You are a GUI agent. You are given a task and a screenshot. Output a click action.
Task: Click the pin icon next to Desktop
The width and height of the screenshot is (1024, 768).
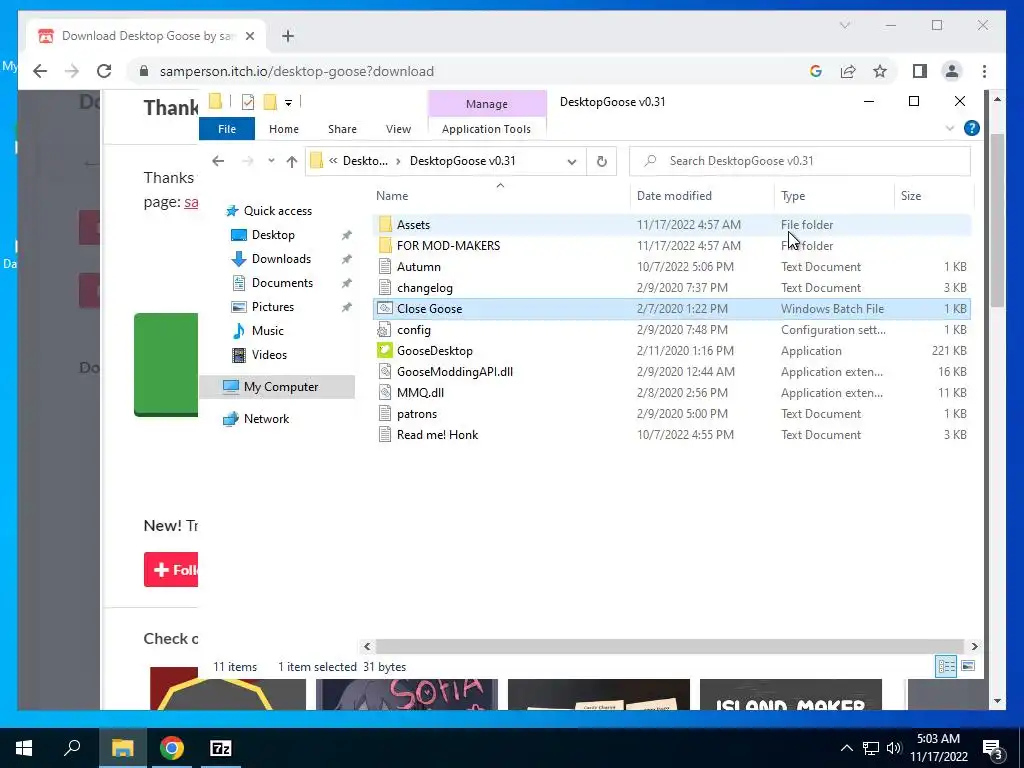pyautogui.click(x=347, y=235)
